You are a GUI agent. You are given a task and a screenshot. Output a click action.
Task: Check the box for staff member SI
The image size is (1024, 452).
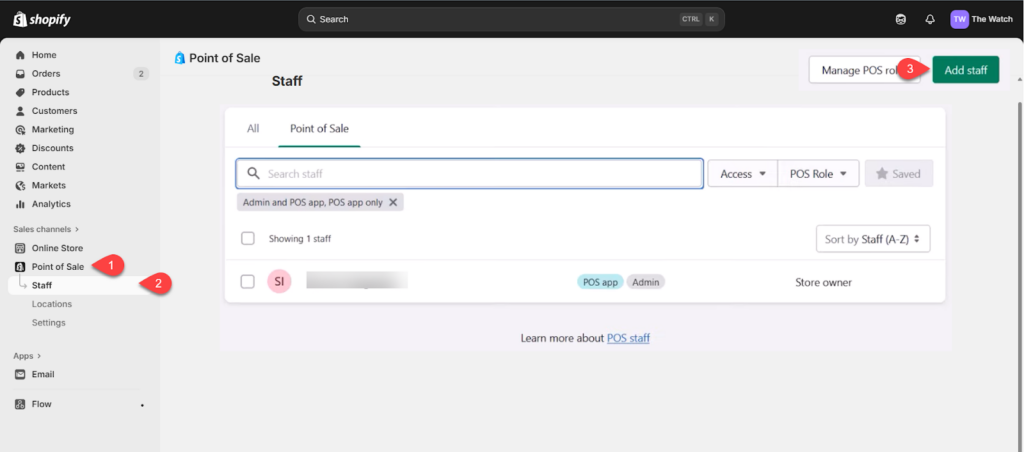tap(248, 282)
